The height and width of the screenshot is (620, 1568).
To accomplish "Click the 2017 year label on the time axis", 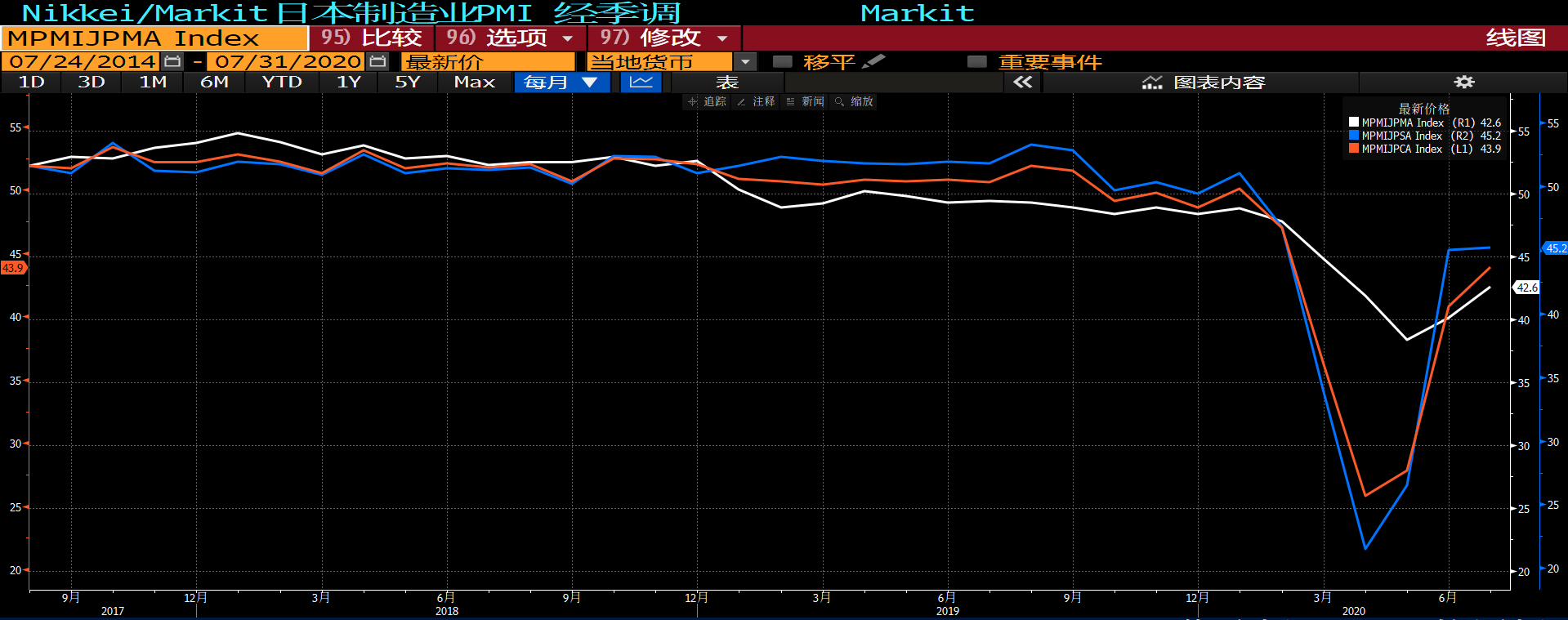I will click(x=113, y=611).
